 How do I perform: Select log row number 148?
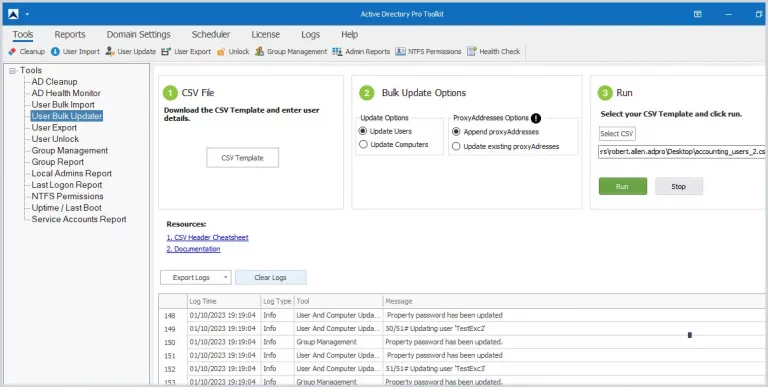(169, 315)
